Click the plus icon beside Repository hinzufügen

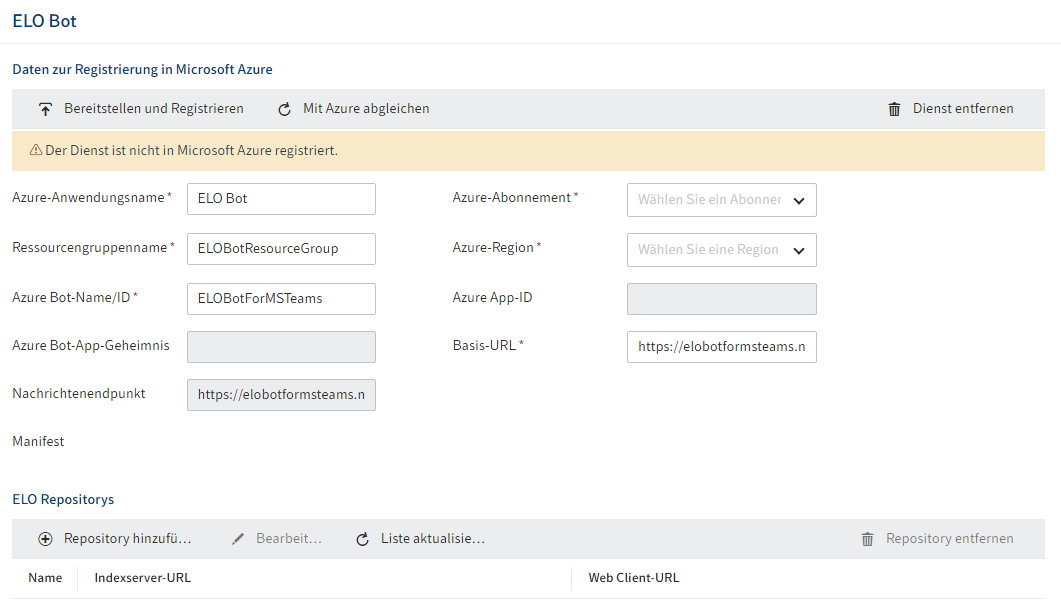pyautogui.click(x=45, y=539)
